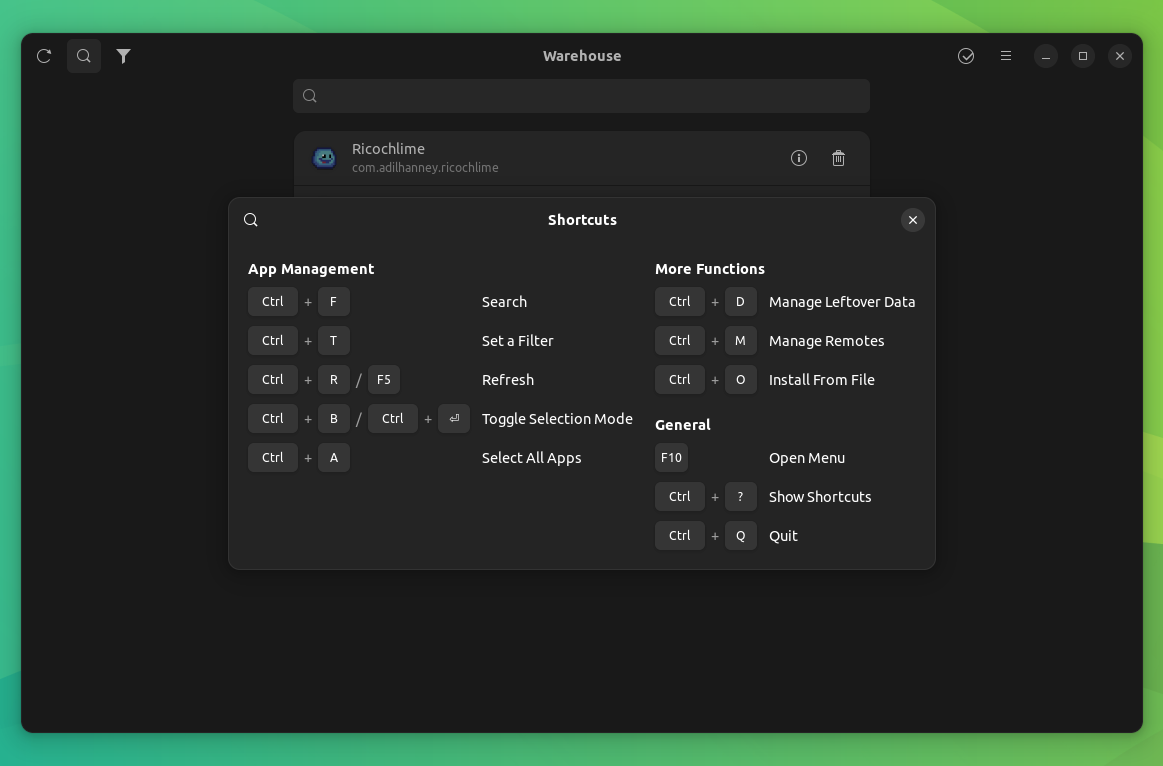Click the F10 keycap for Open Menu

coord(671,457)
